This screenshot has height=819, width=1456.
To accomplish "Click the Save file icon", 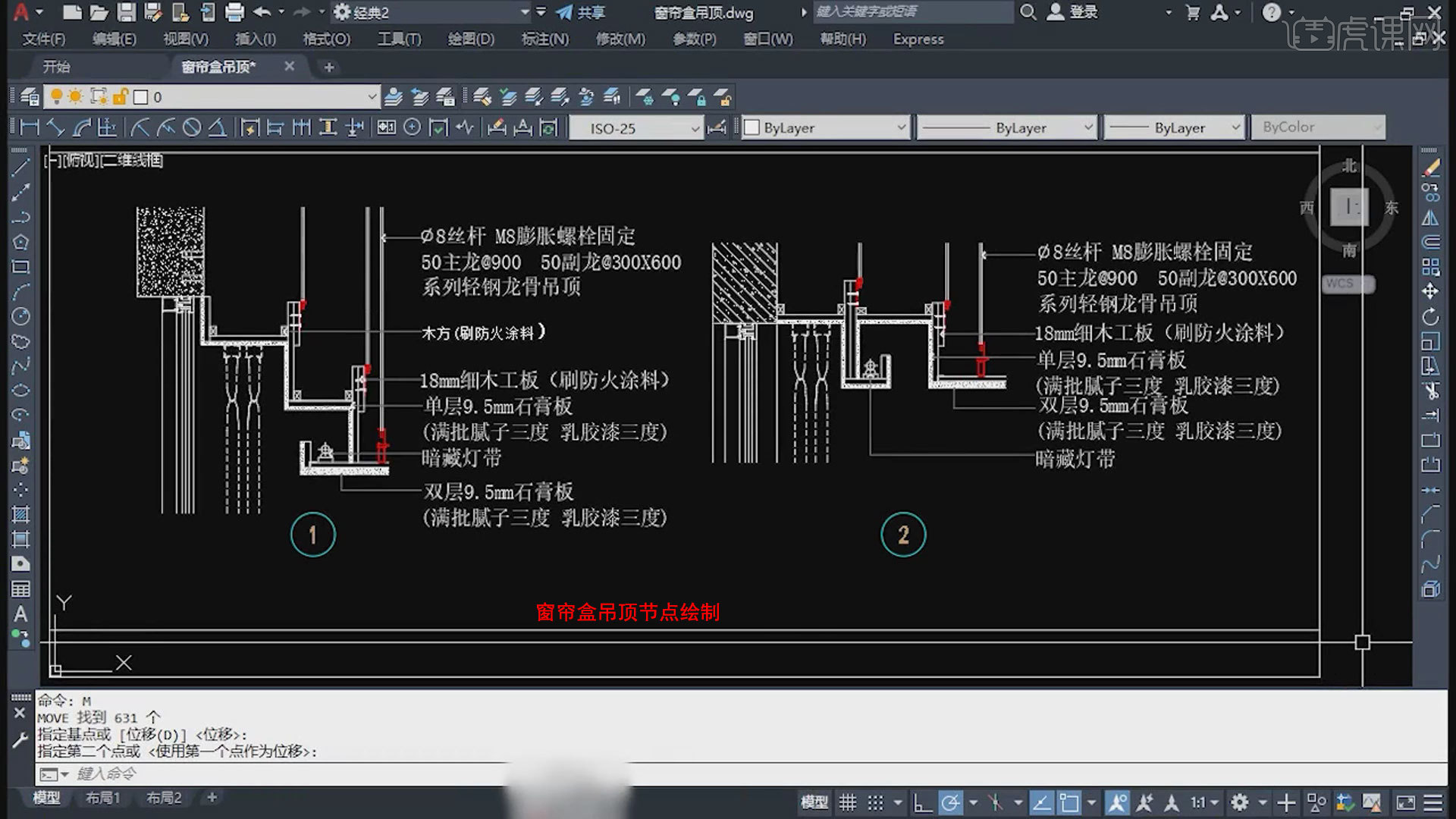I will tap(126, 12).
